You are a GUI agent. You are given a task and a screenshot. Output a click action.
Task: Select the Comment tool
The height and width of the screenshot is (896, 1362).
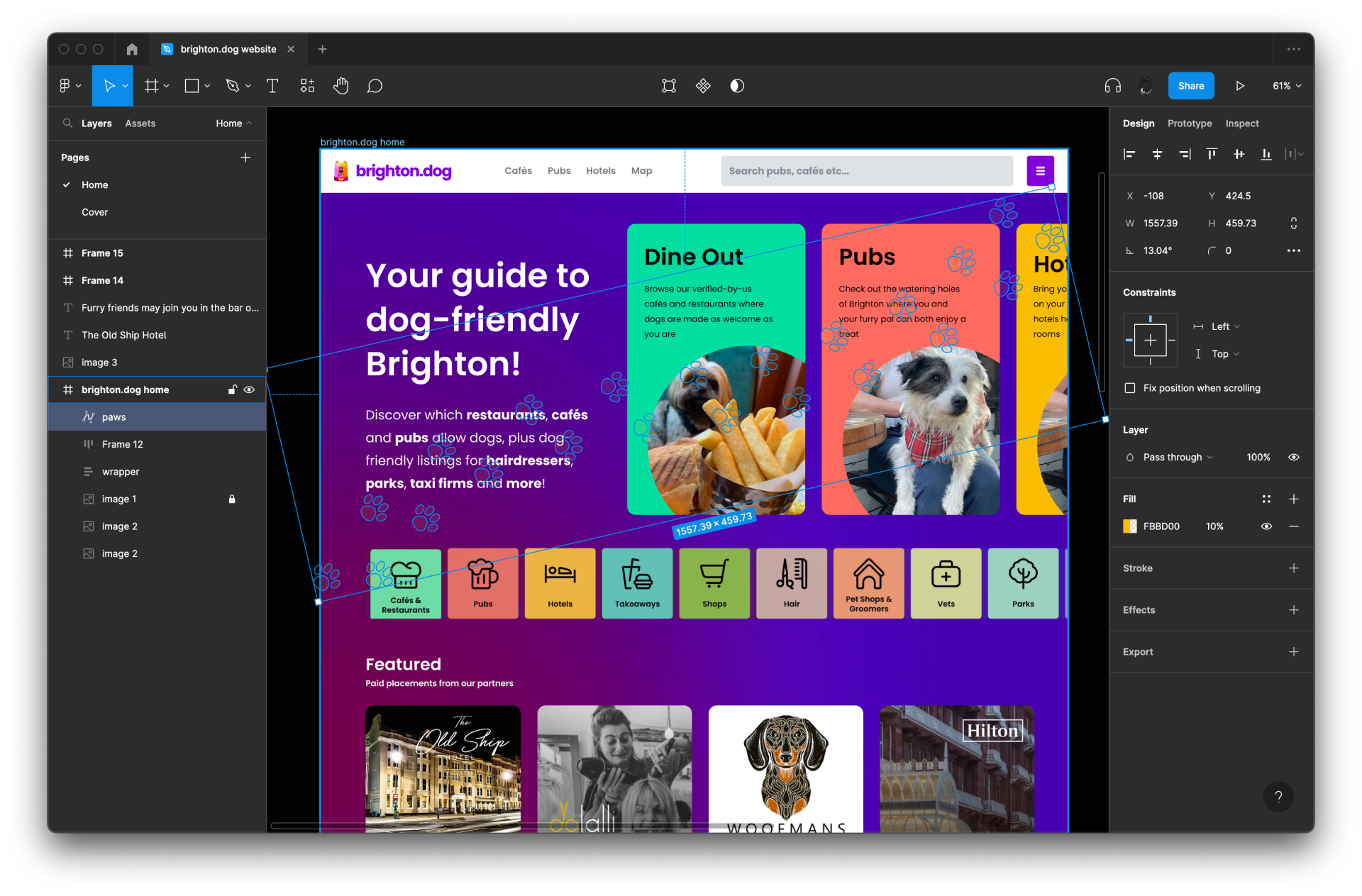point(375,86)
